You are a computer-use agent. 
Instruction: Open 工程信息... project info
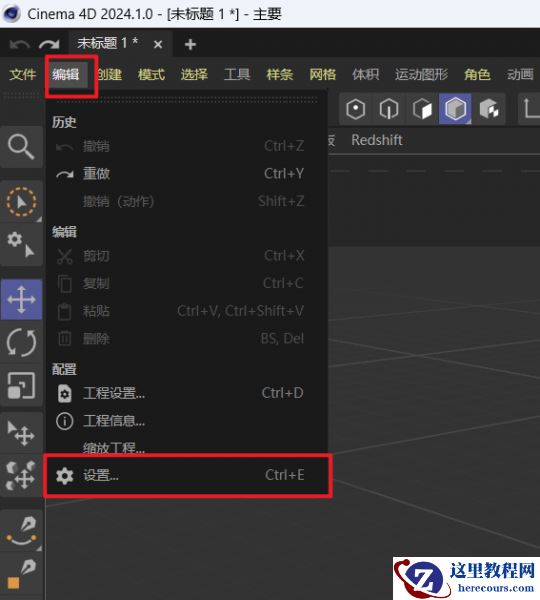(x=187, y=421)
